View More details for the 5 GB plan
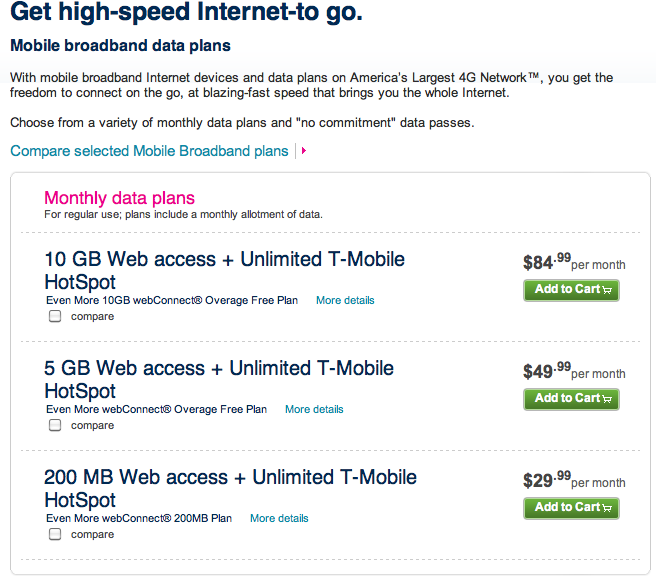The height and width of the screenshot is (576, 656). [x=314, y=409]
